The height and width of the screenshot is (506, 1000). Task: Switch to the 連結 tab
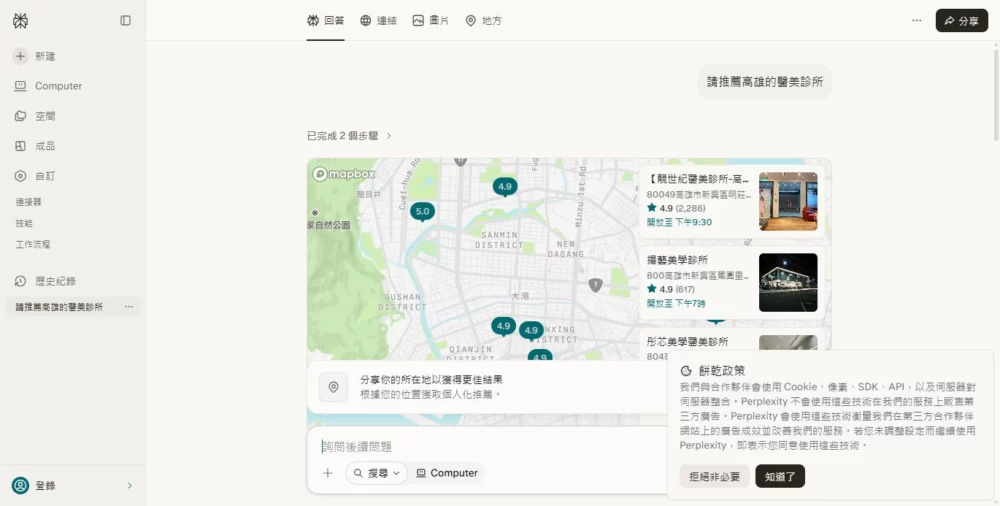coord(378,20)
